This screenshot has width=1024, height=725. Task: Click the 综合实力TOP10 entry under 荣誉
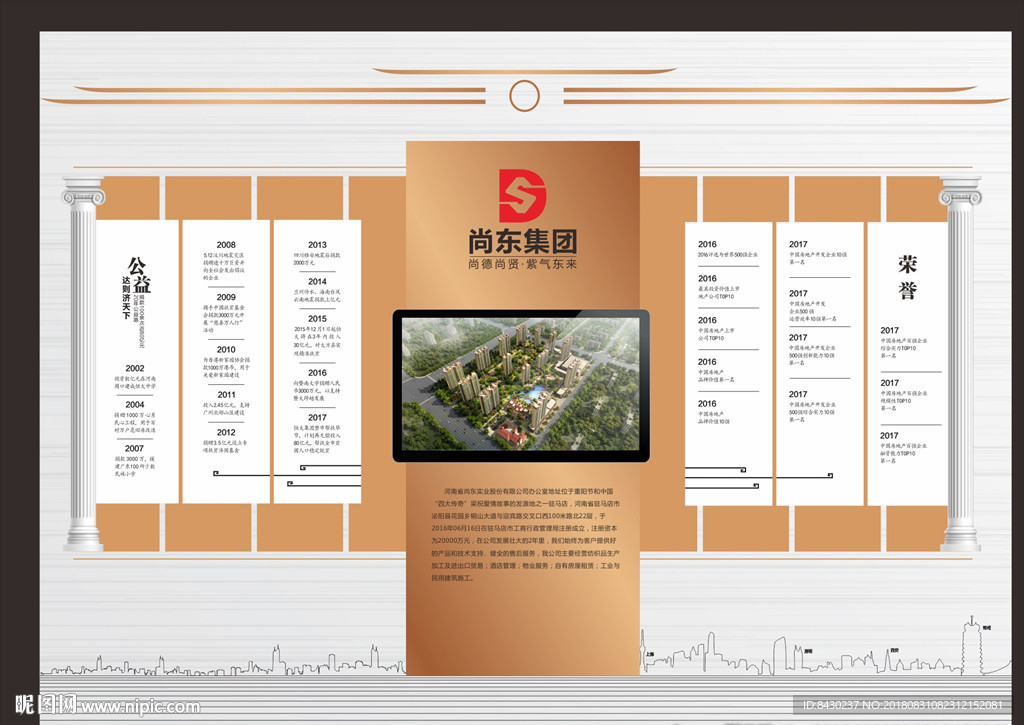[903, 348]
